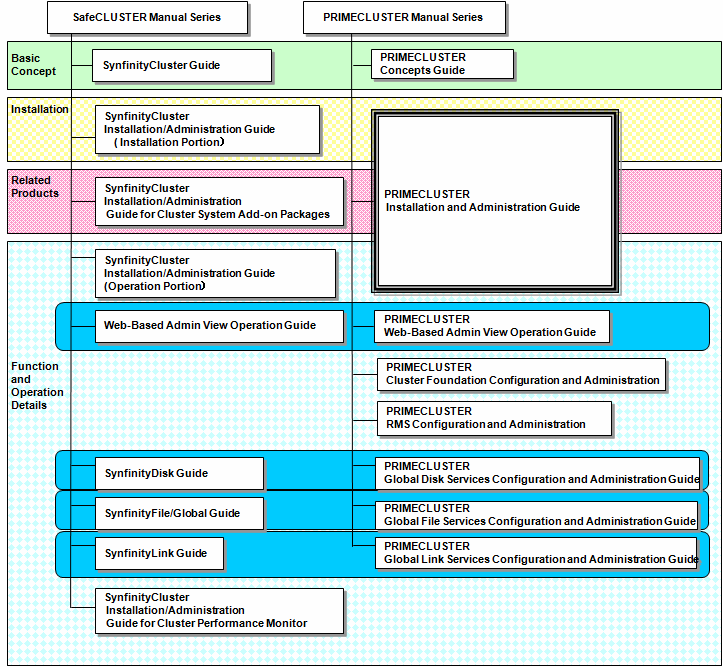This screenshot has width=723, height=667.
Task: Click the Related Products section label
Action: [x=35, y=187]
